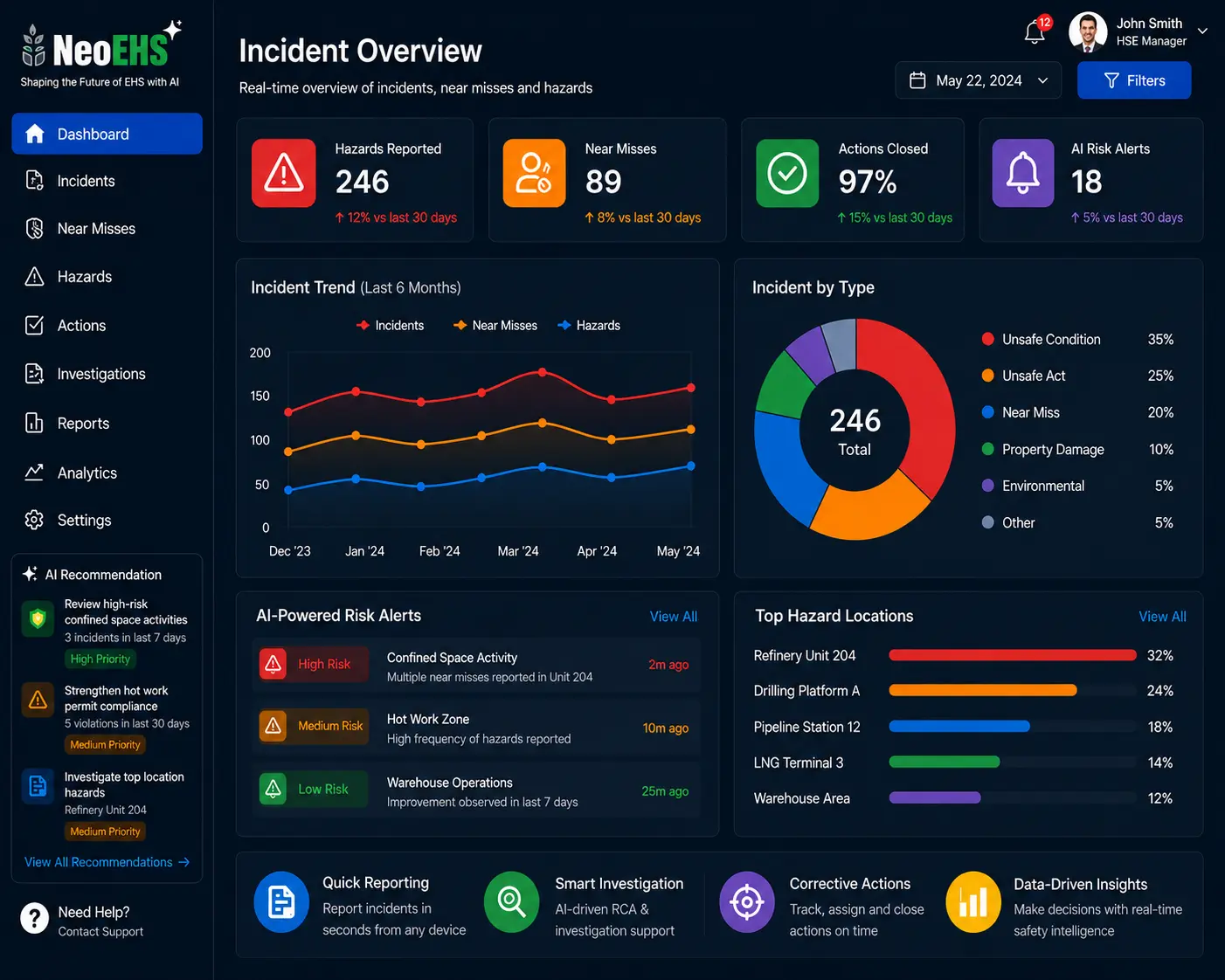The height and width of the screenshot is (980, 1225).
Task: Click the Unsafe Condition red legend dot
Action: tap(988, 339)
